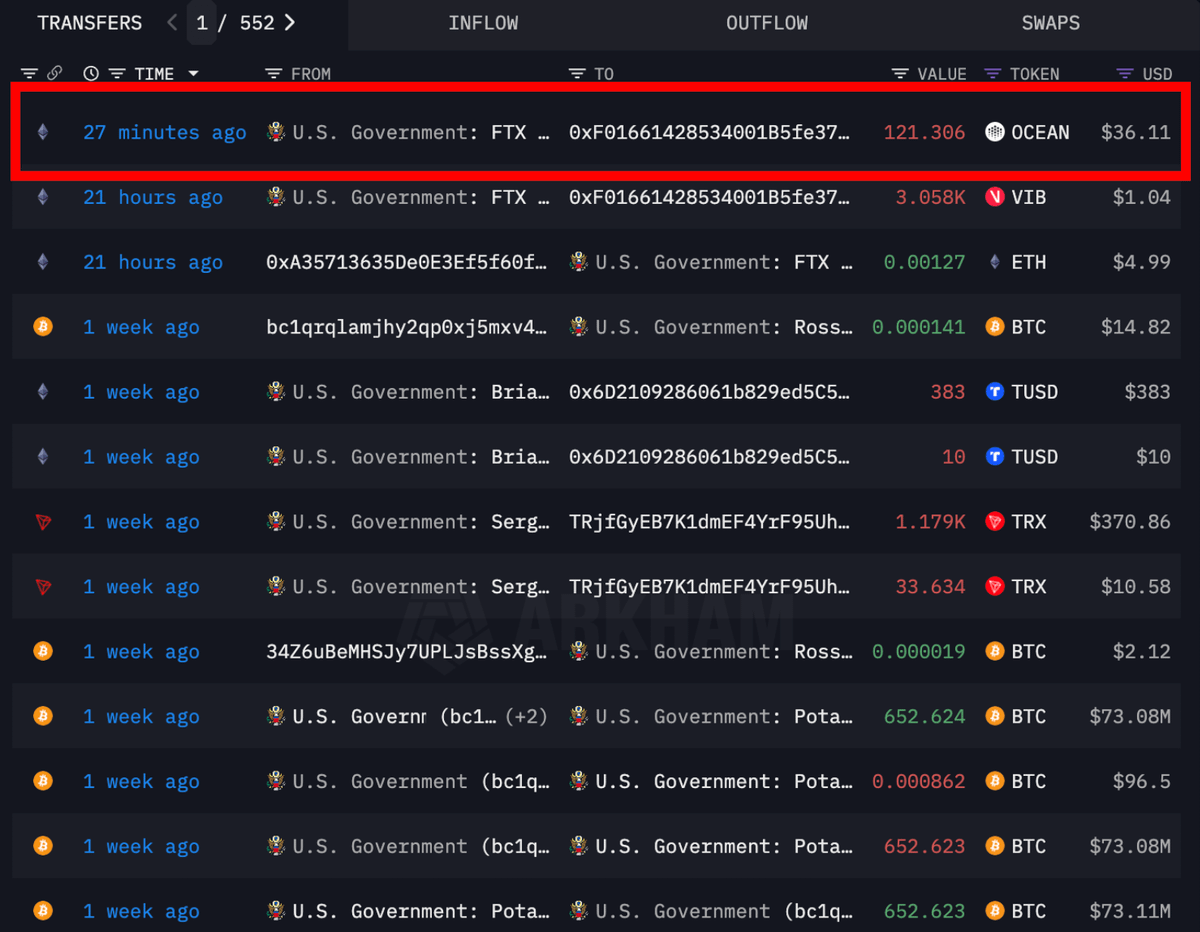Open the SWAPS tab
The width and height of the screenshot is (1200, 932).
click(x=1050, y=23)
